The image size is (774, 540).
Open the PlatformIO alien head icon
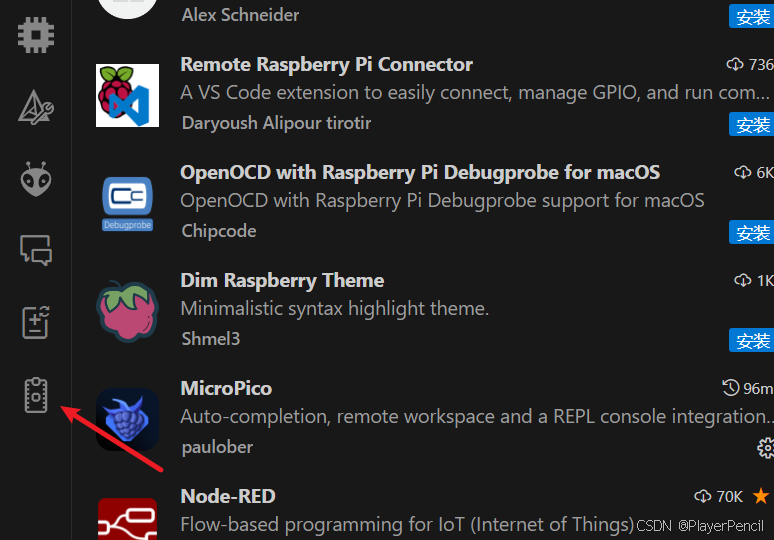coord(36,179)
